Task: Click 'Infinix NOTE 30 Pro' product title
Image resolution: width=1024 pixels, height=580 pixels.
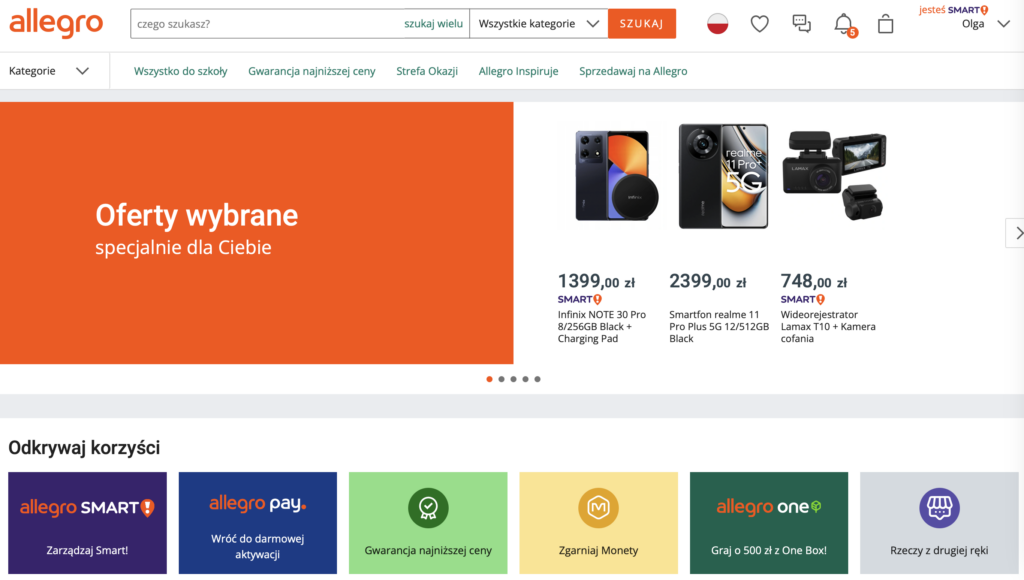Action: tap(601, 327)
